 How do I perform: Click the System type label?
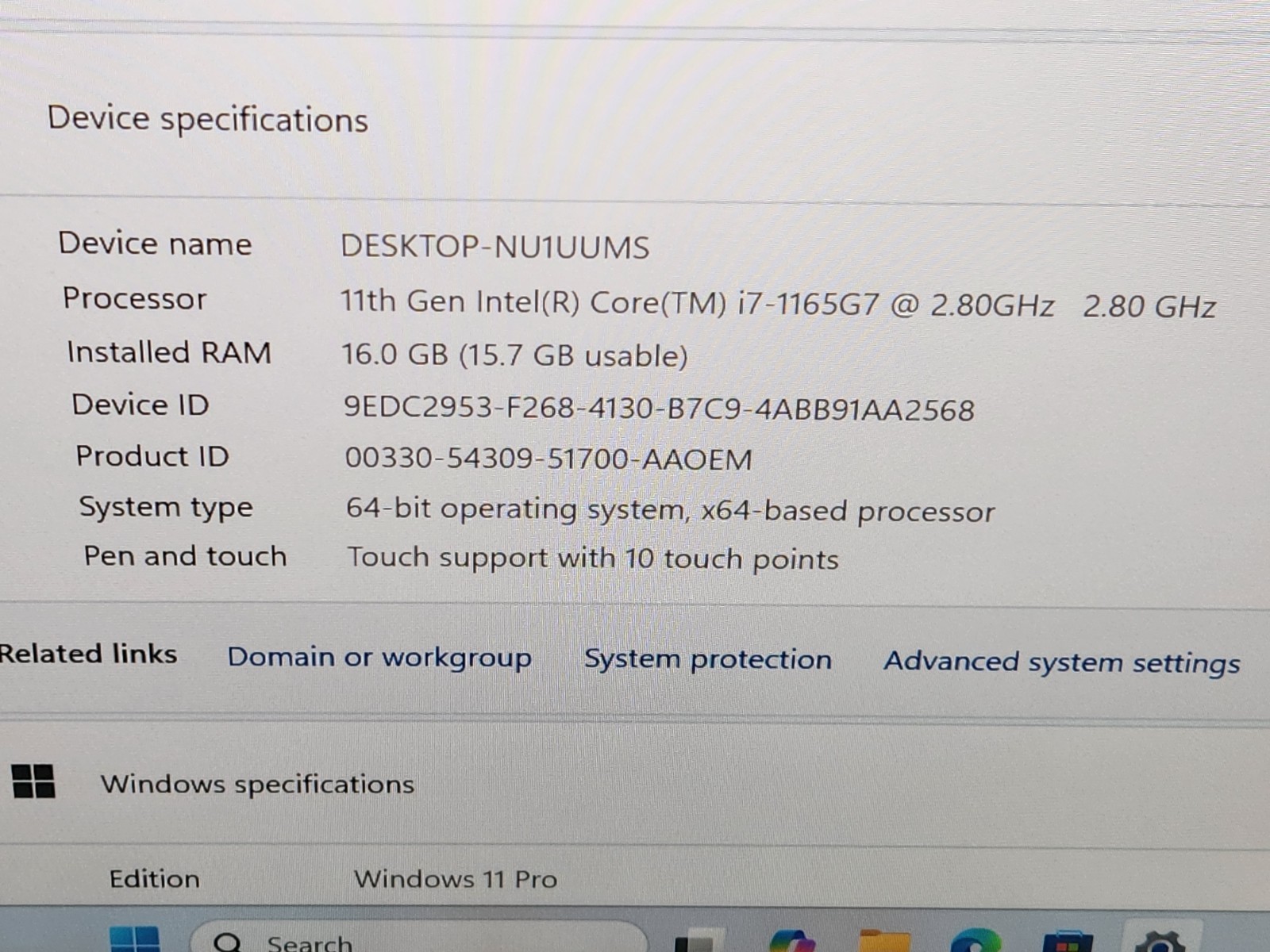pyautogui.click(x=166, y=508)
